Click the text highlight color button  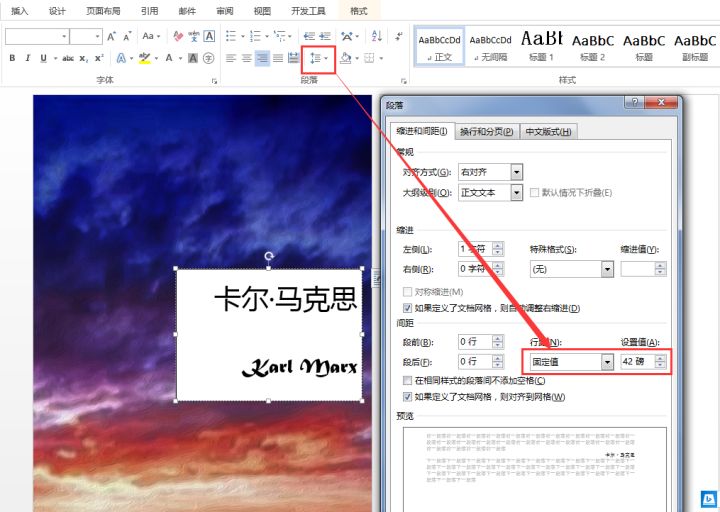[x=145, y=58]
